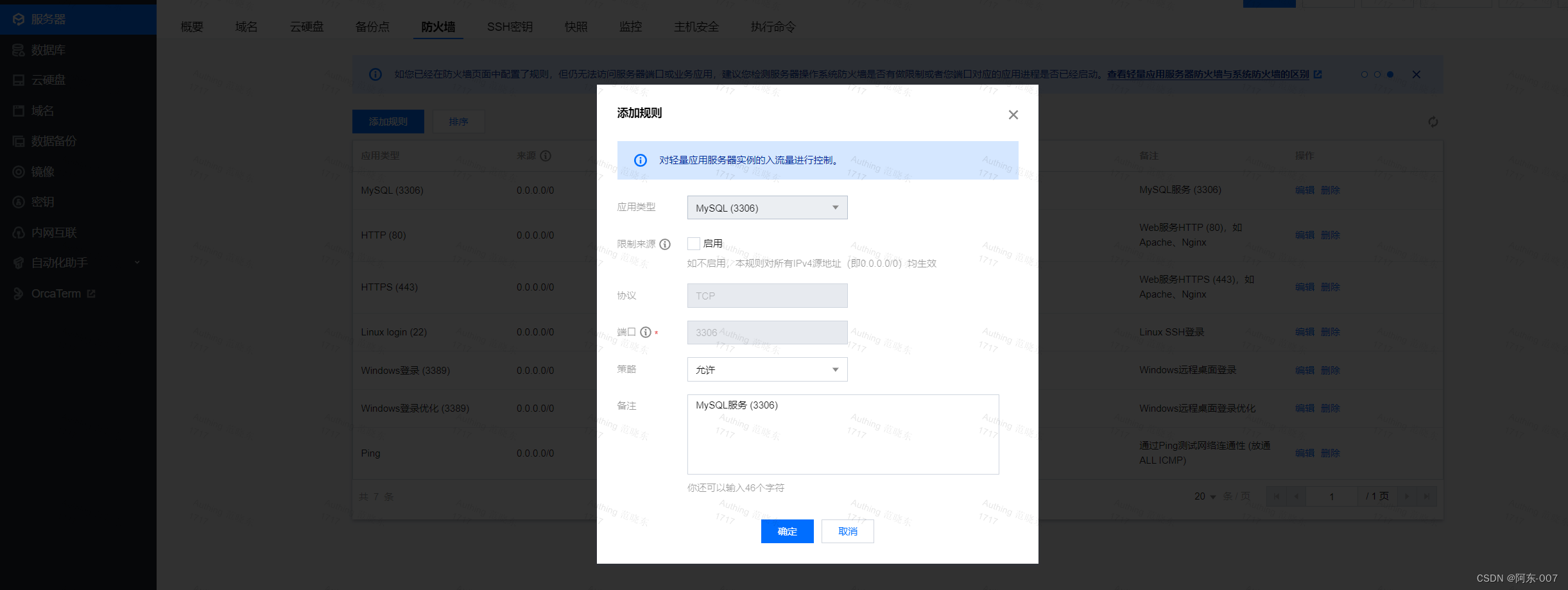
Task: Go to last page pagination icon
Action: 1426,496
